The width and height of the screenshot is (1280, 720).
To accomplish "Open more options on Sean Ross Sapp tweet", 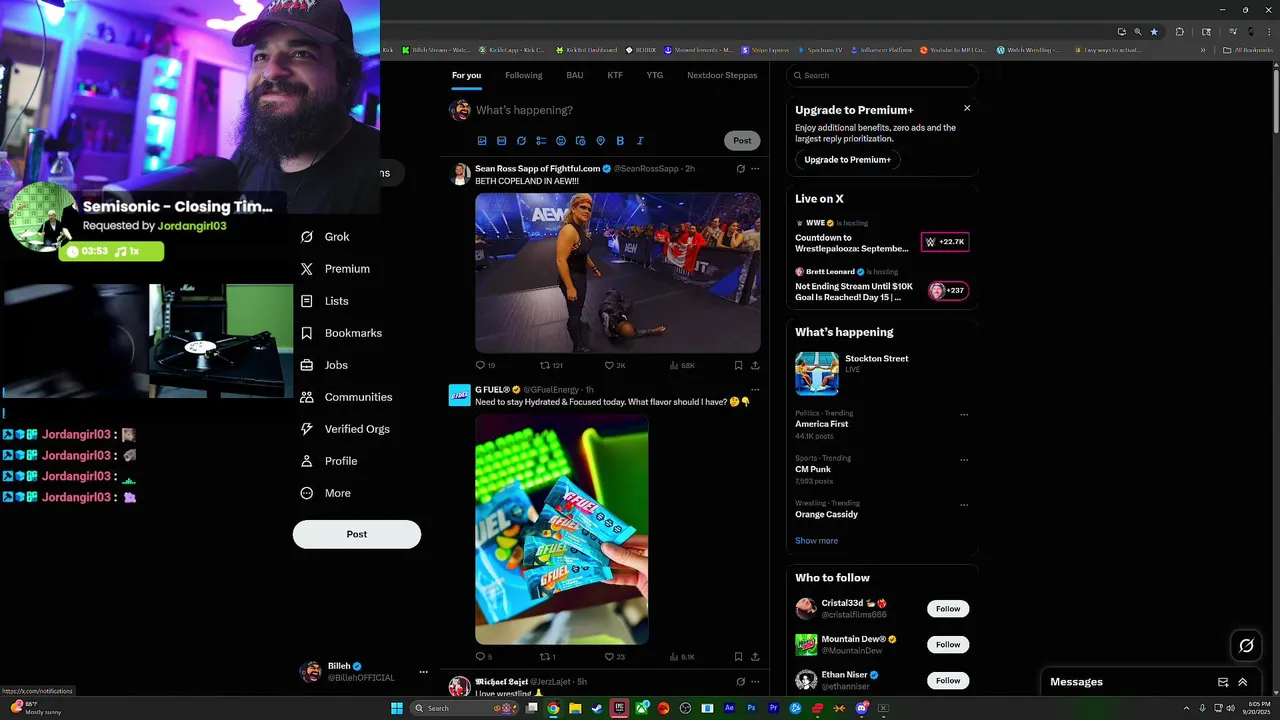I will (755, 169).
